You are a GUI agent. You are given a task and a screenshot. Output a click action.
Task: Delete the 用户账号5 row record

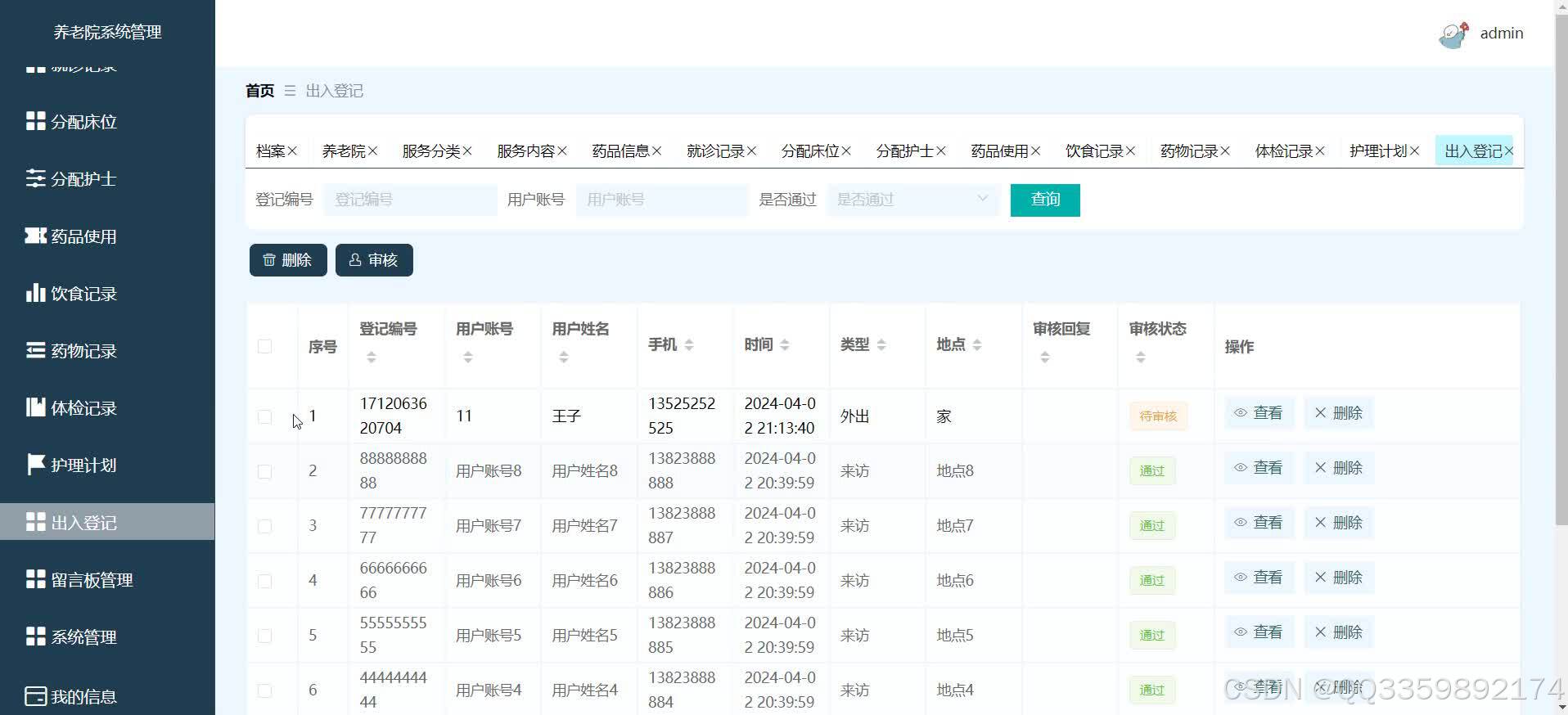1339,632
